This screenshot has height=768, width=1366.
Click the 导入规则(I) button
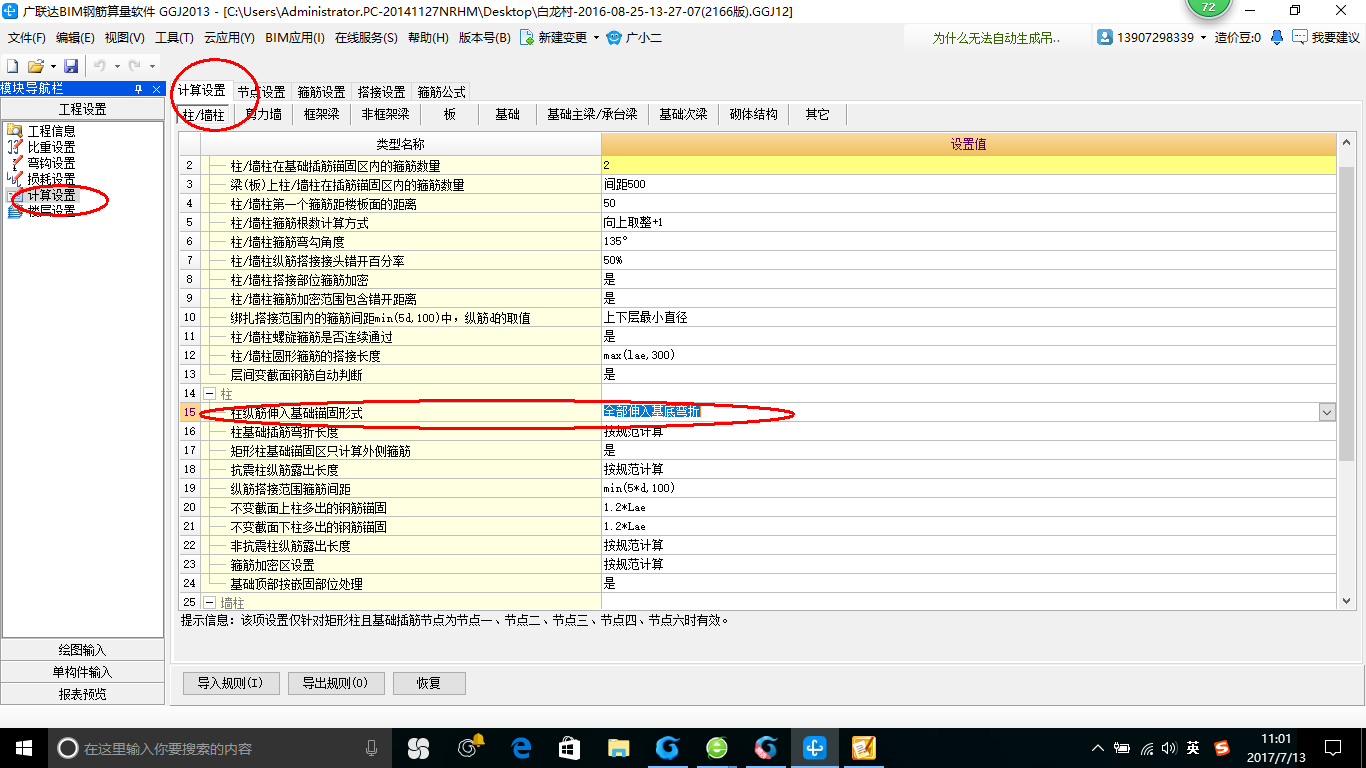[230, 683]
